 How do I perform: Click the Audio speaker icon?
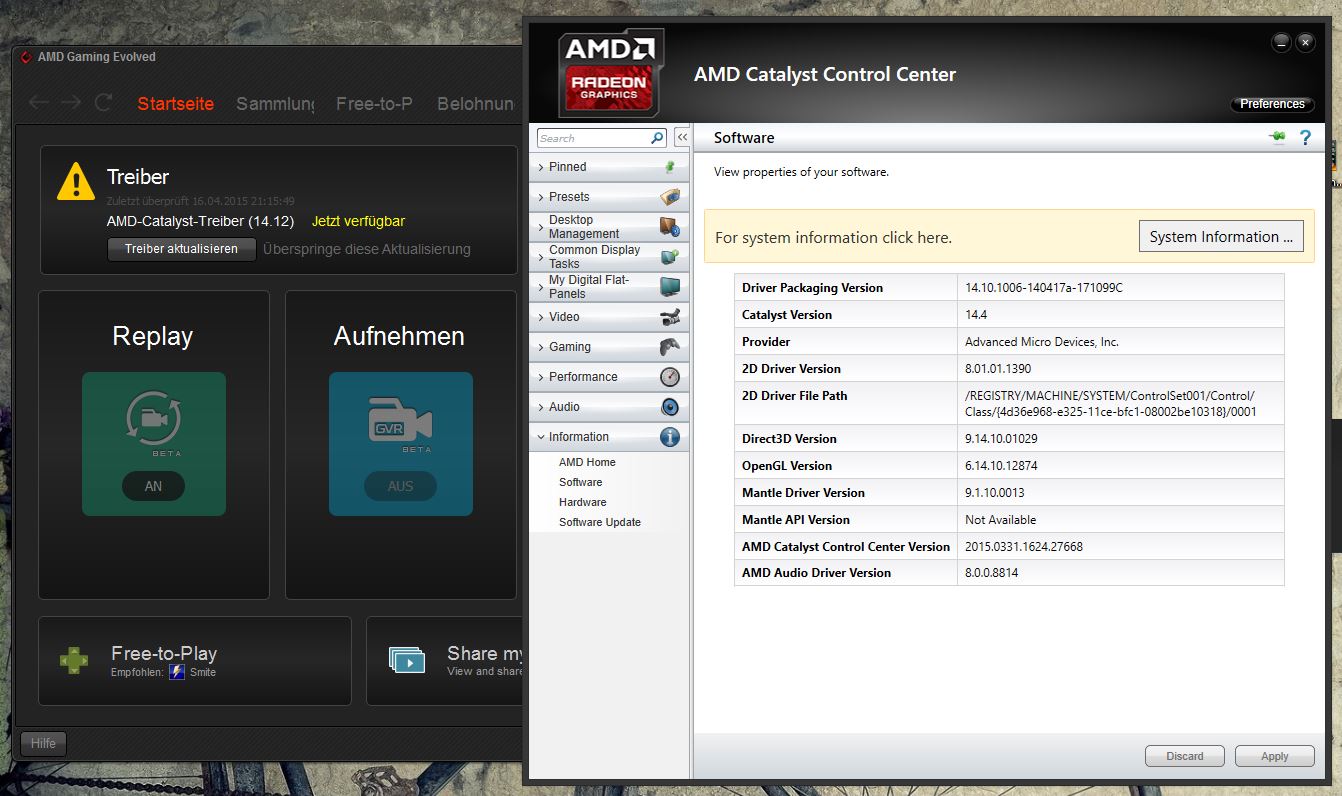[670, 407]
